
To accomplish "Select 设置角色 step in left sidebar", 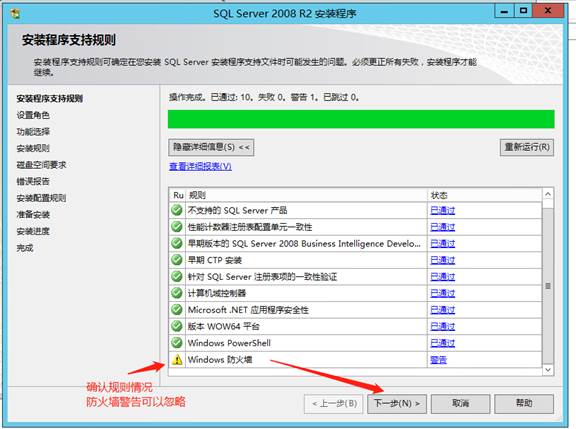I will click(33, 115).
